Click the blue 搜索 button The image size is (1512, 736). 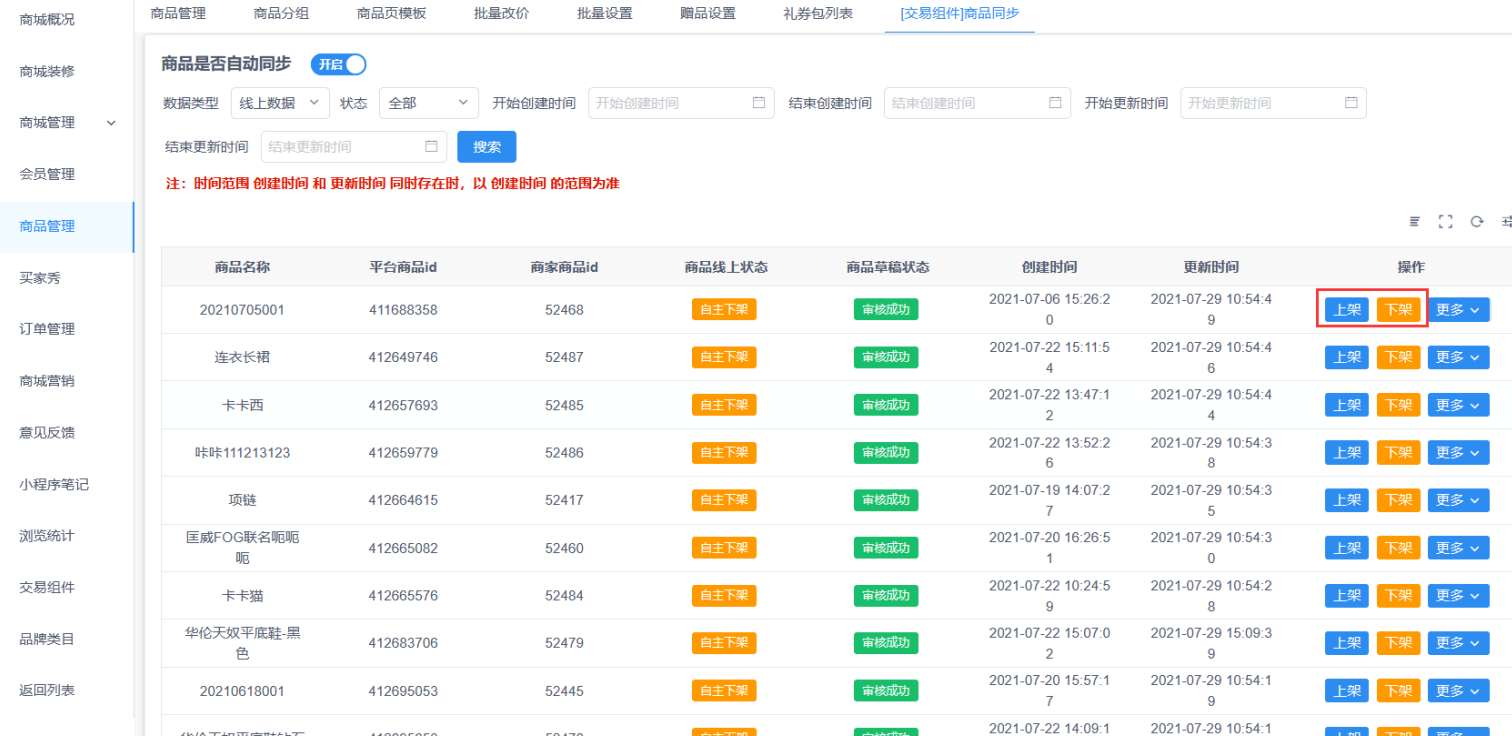(486, 147)
